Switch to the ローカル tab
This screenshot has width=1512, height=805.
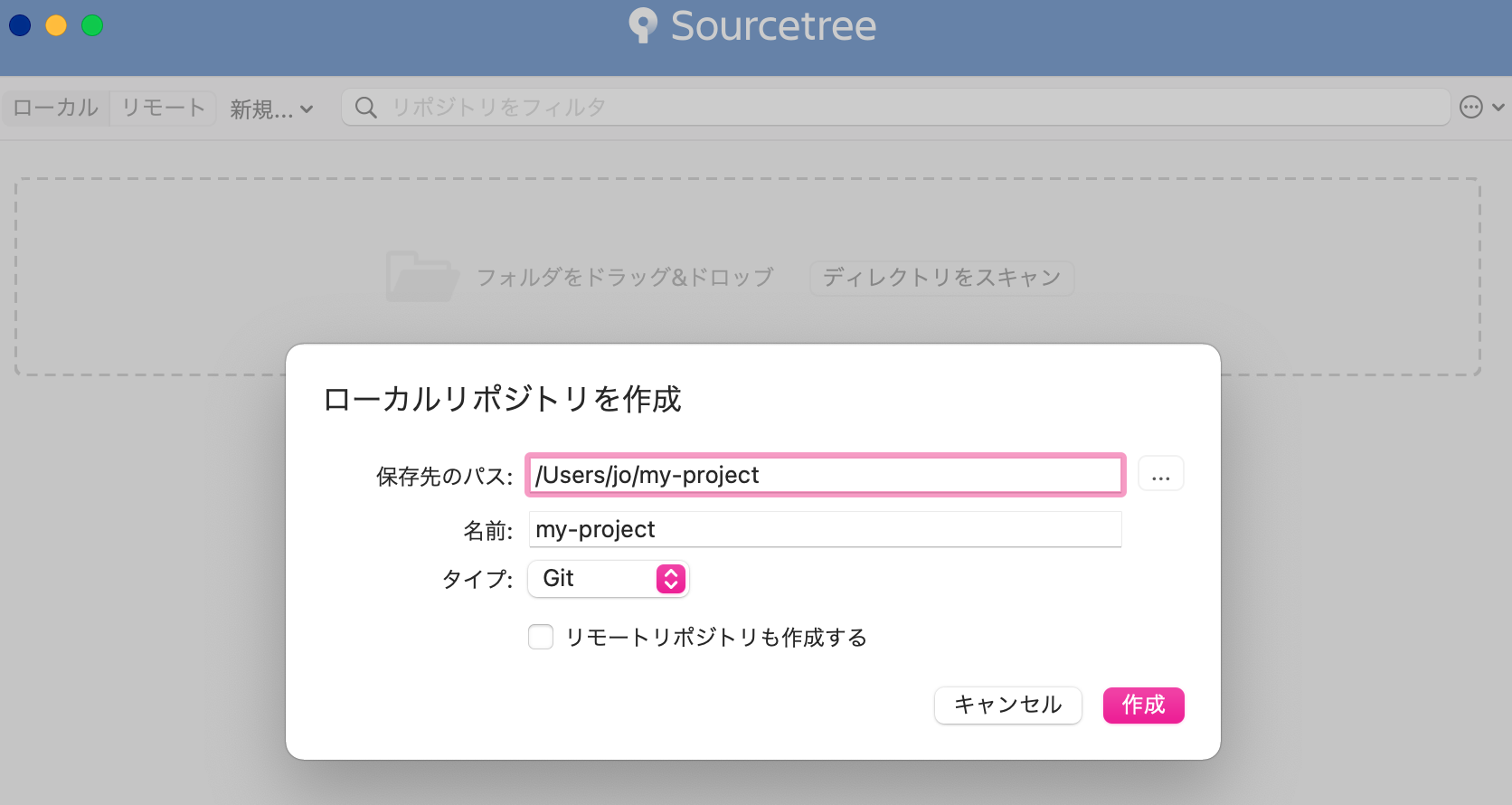(53, 107)
